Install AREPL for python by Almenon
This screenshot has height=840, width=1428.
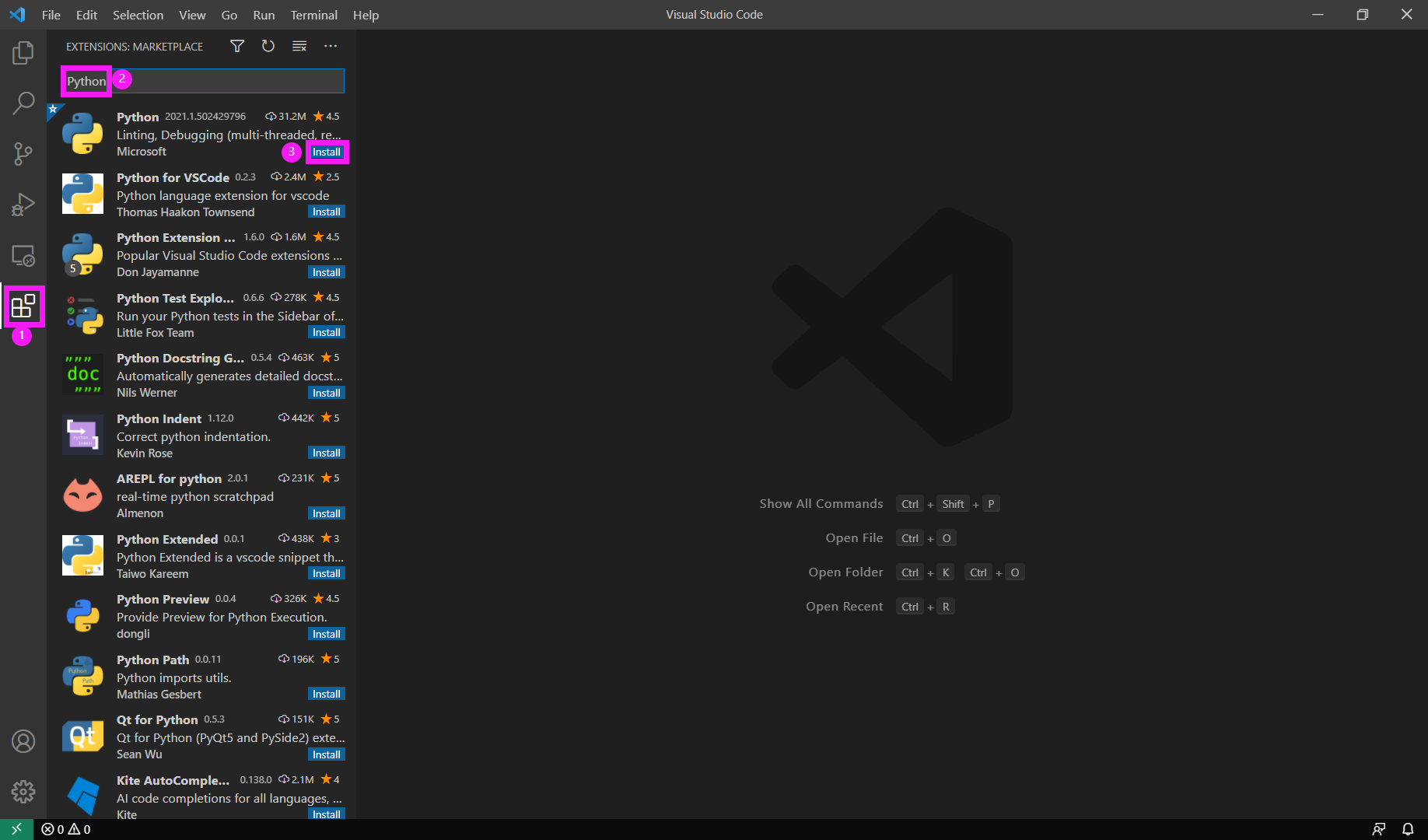327,513
